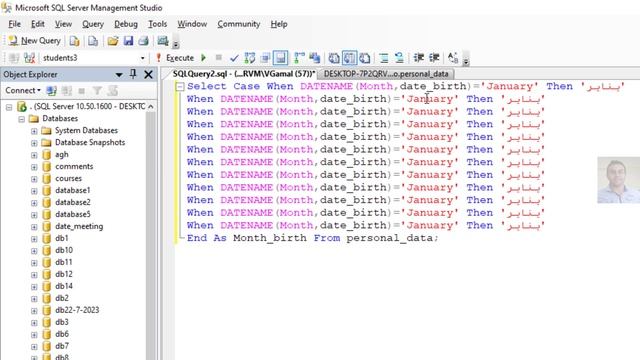Click Decrease Indent icon
The width and height of the screenshot is (640, 360).
[x=418, y=58]
